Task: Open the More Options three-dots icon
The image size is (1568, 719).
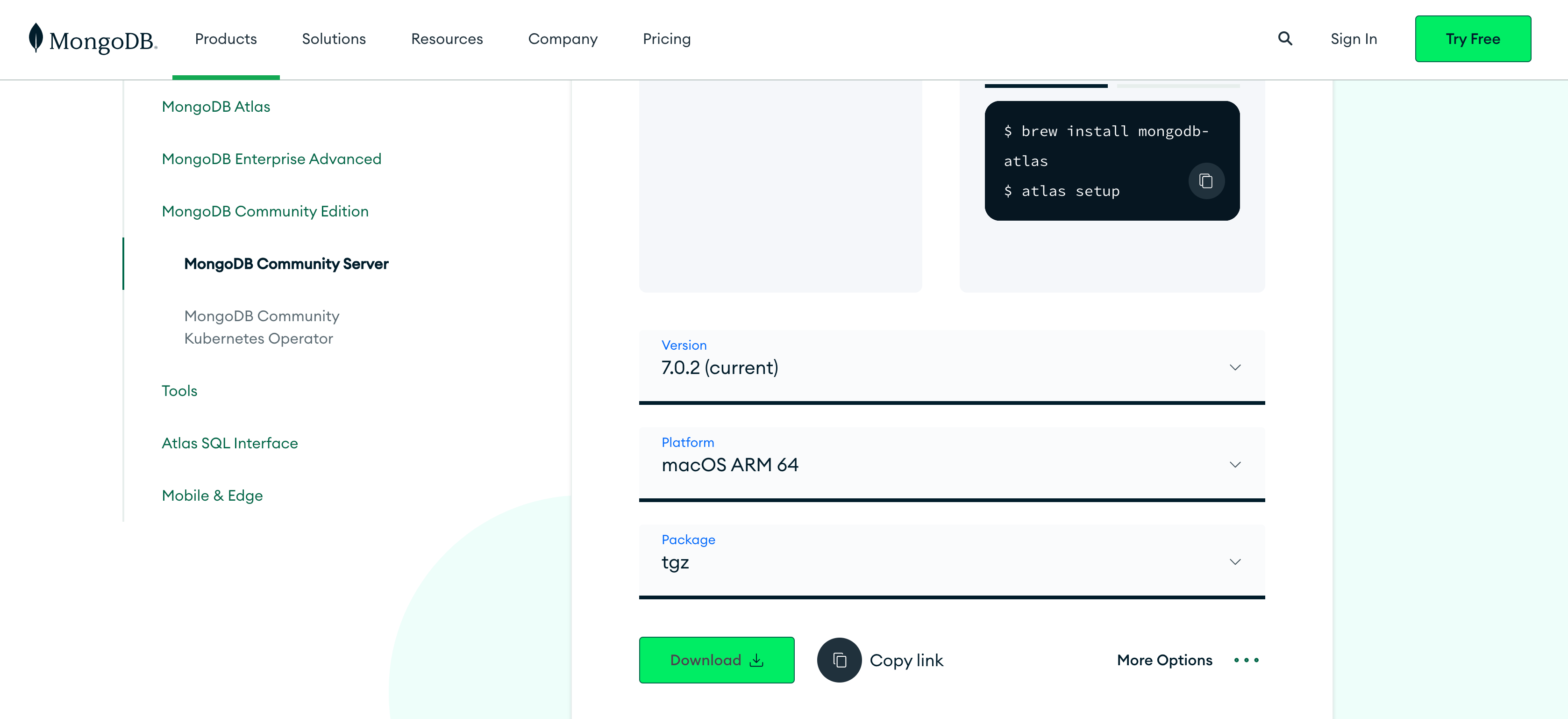Action: [1246, 660]
